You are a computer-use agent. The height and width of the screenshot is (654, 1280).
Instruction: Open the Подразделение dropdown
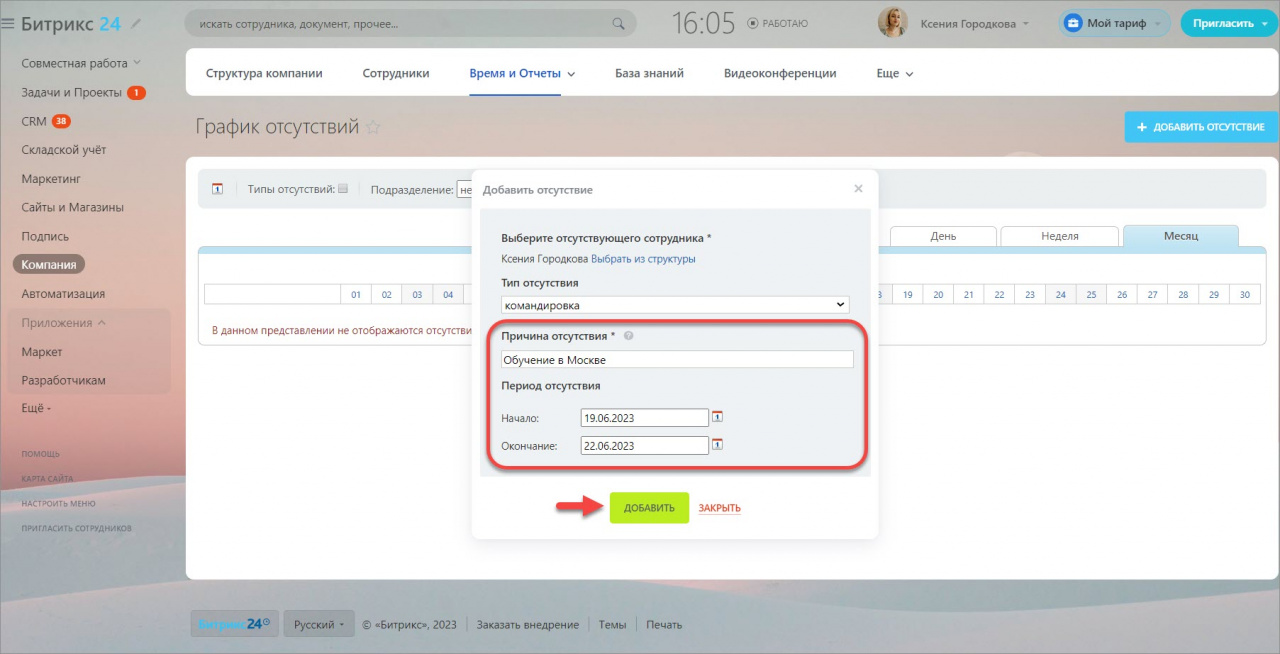(464, 189)
